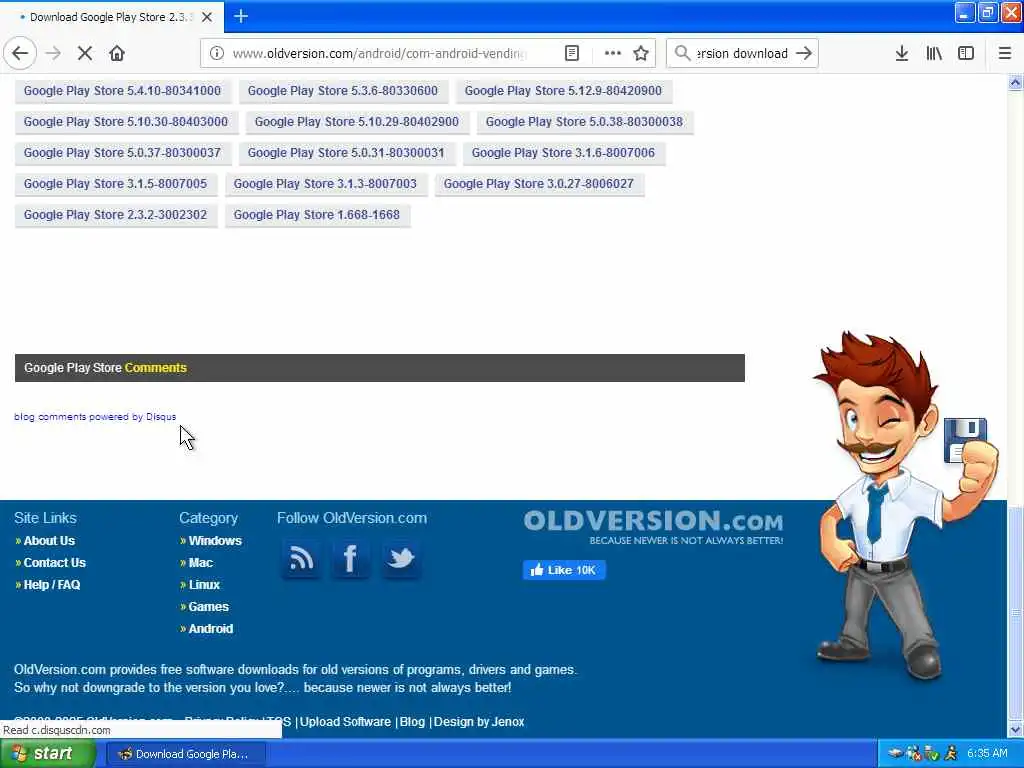Image resolution: width=1024 pixels, height=768 pixels.
Task: Open Google Play Store 2.3.2-3002302
Action: pos(116,215)
